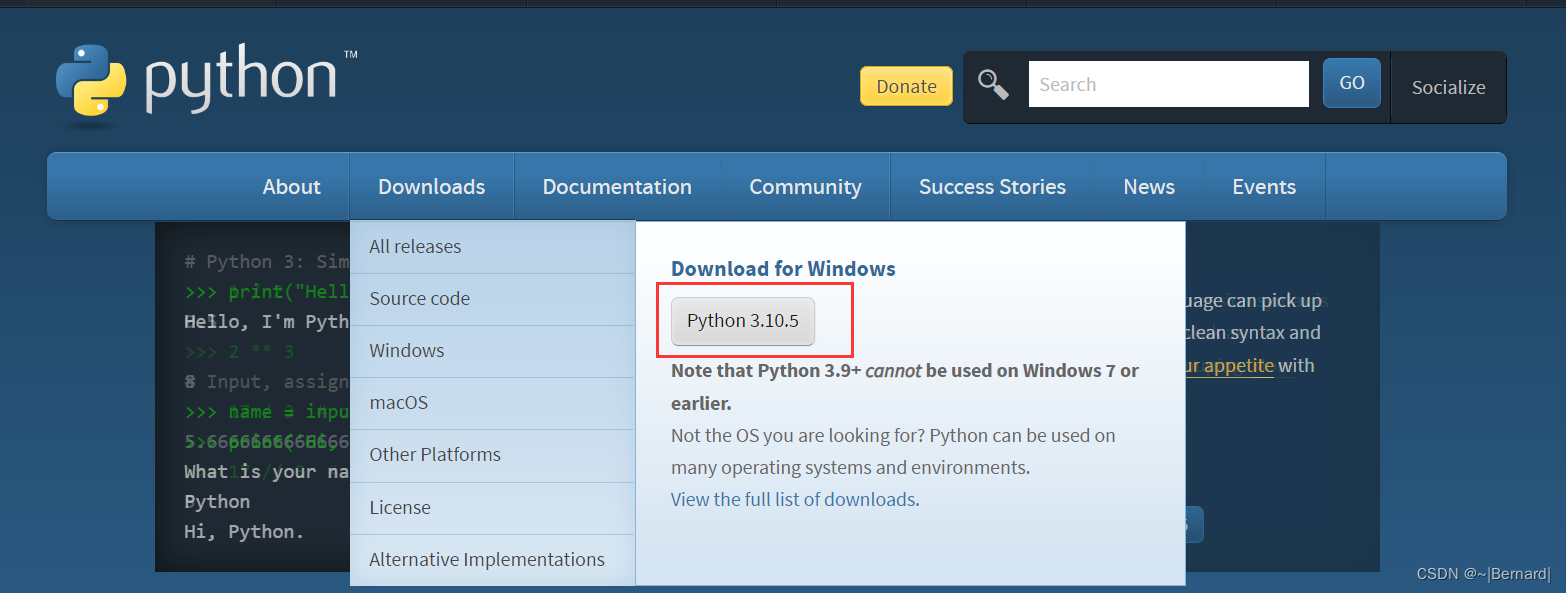Open the Socialize menu
The image size is (1566, 593).
point(1448,87)
